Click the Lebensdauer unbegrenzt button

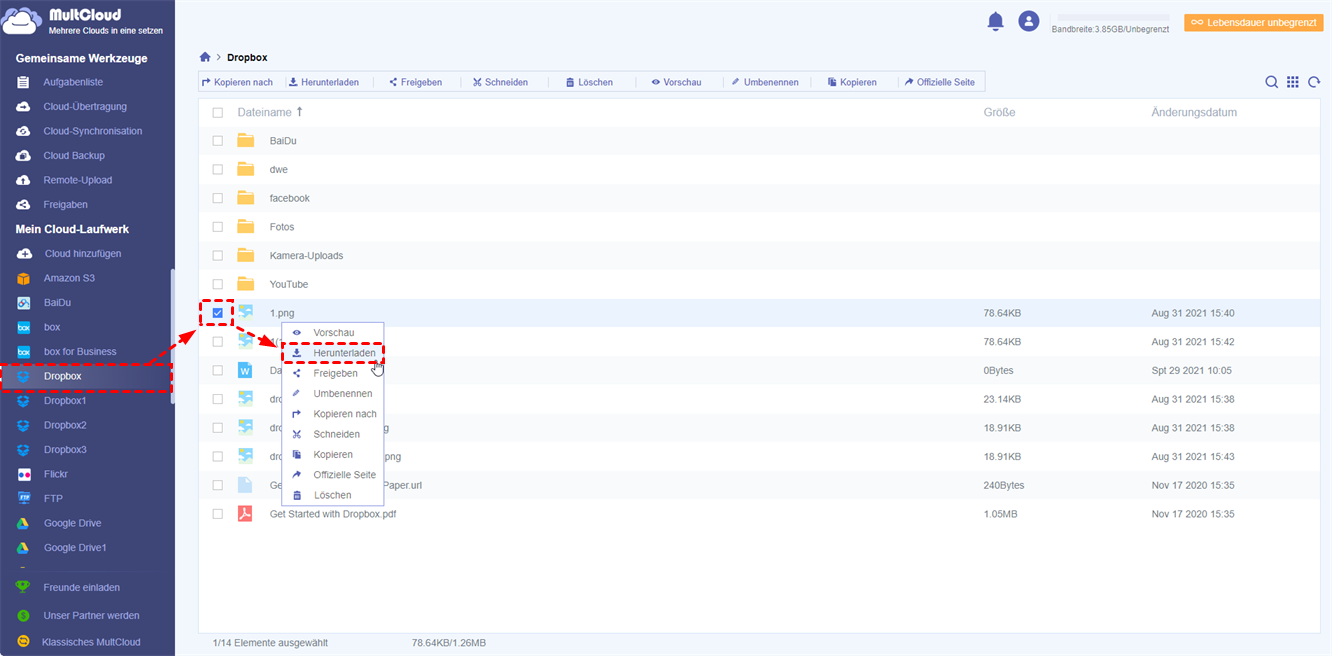point(1253,22)
